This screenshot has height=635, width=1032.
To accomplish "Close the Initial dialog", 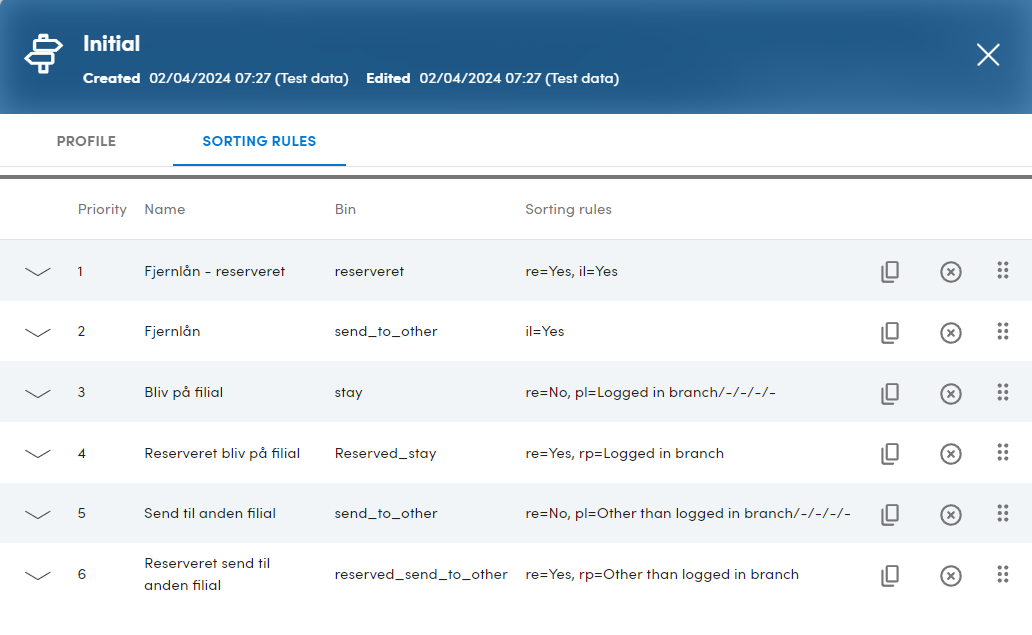I will click(x=988, y=55).
